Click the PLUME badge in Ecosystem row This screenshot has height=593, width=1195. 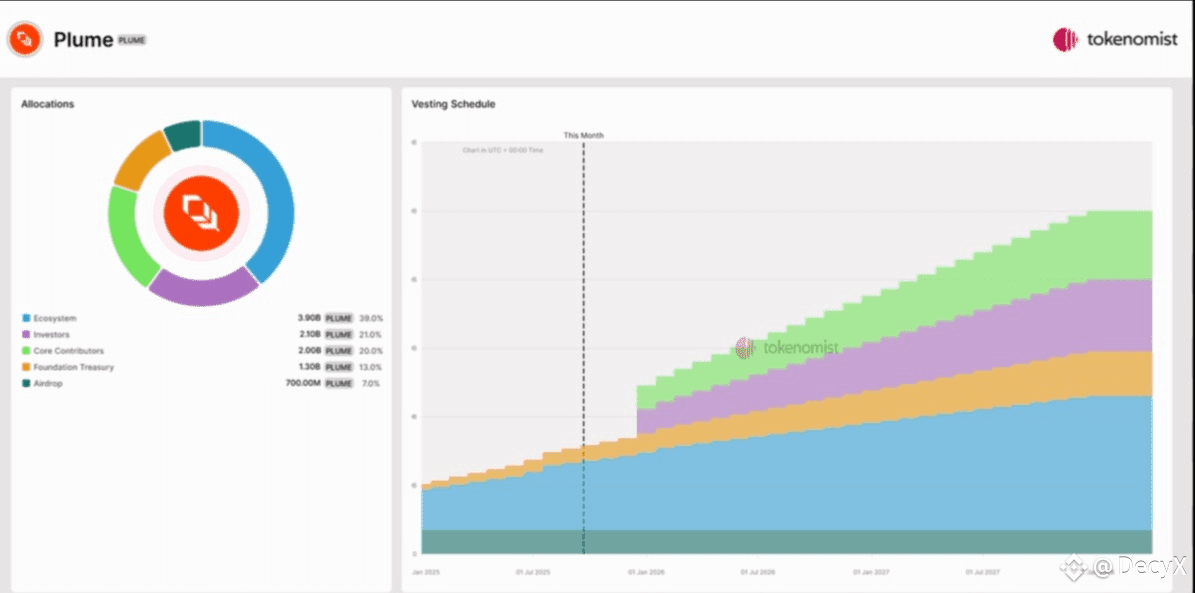338,318
